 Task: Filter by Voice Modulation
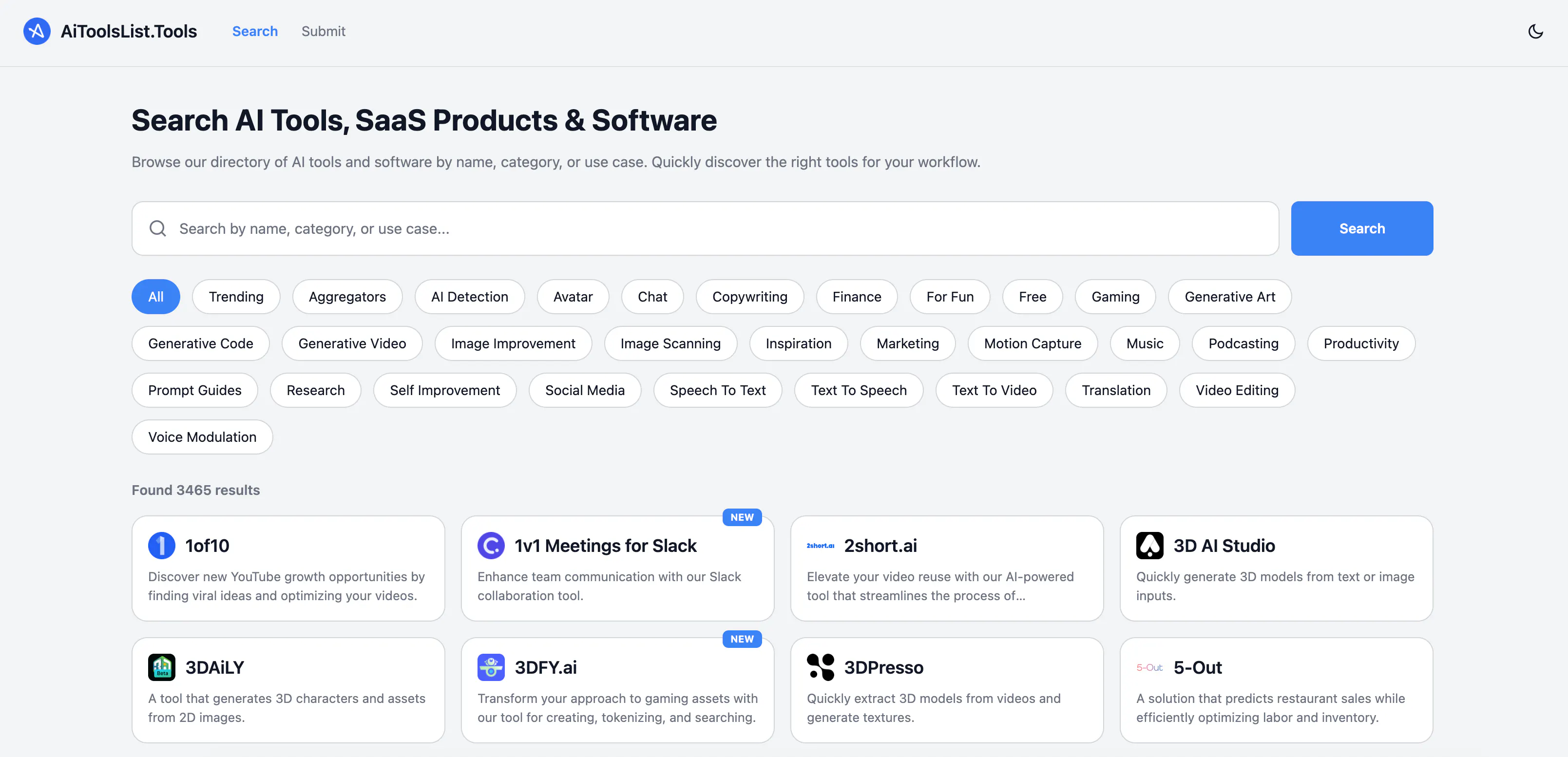coord(202,437)
